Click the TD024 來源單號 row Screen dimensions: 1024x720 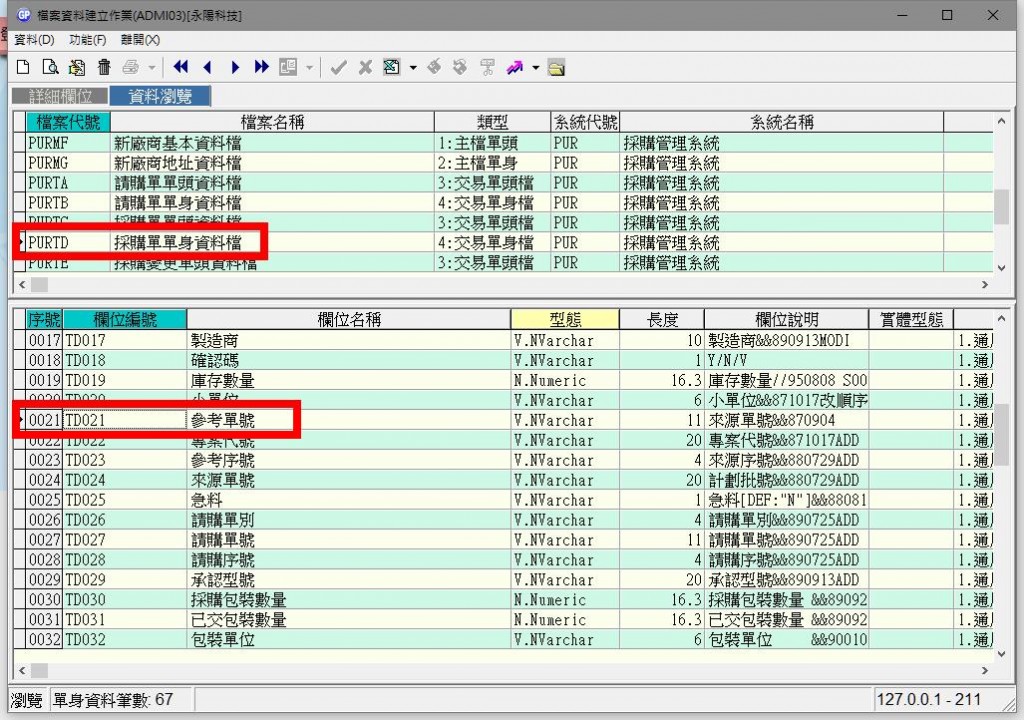[x=503, y=480]
